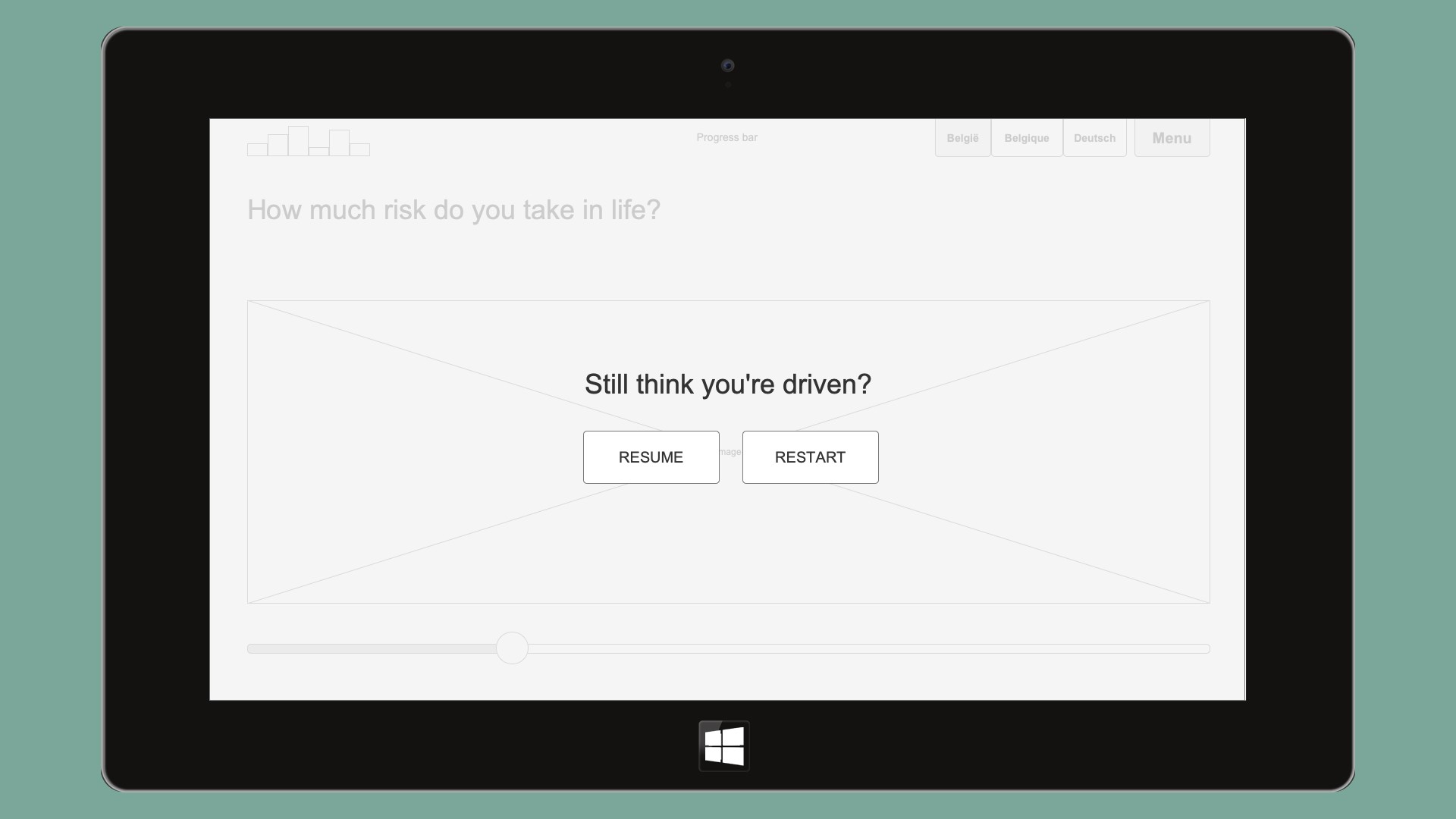Click the Progress bar label
This screenshot has height=819, width=1456.
[x=726, y=137]
